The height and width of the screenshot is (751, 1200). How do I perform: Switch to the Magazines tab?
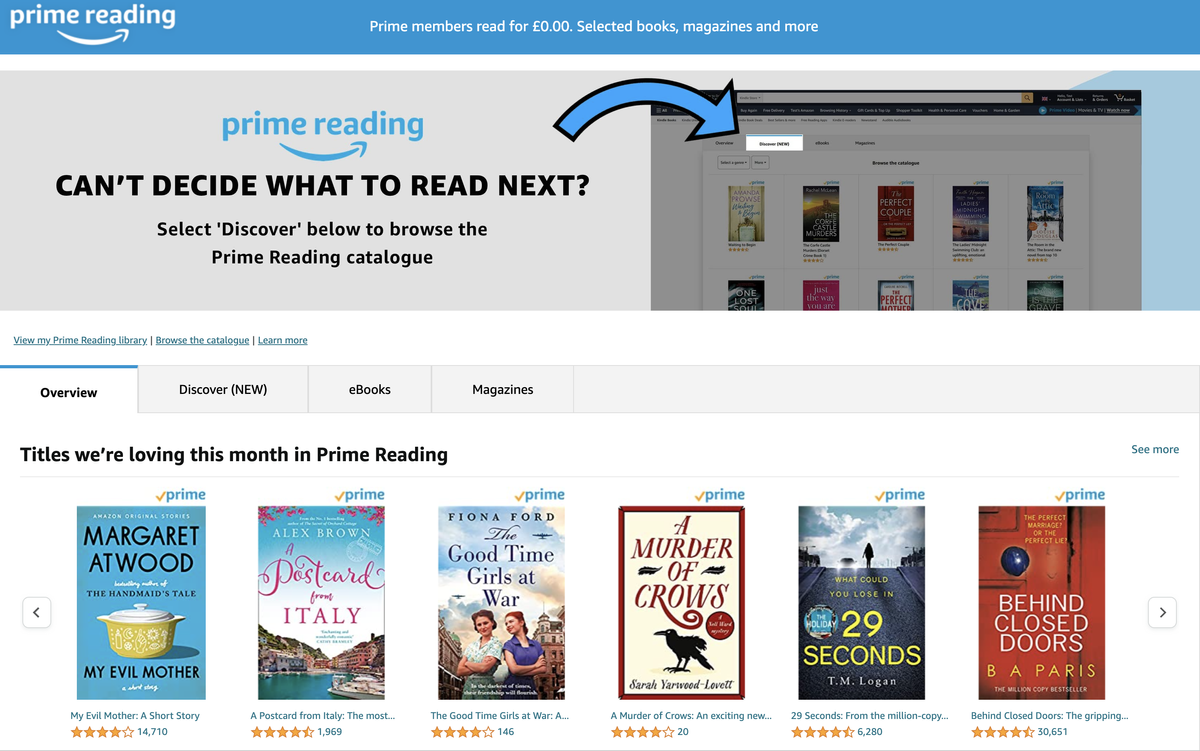pyautogui.click(x=503, y=389)
